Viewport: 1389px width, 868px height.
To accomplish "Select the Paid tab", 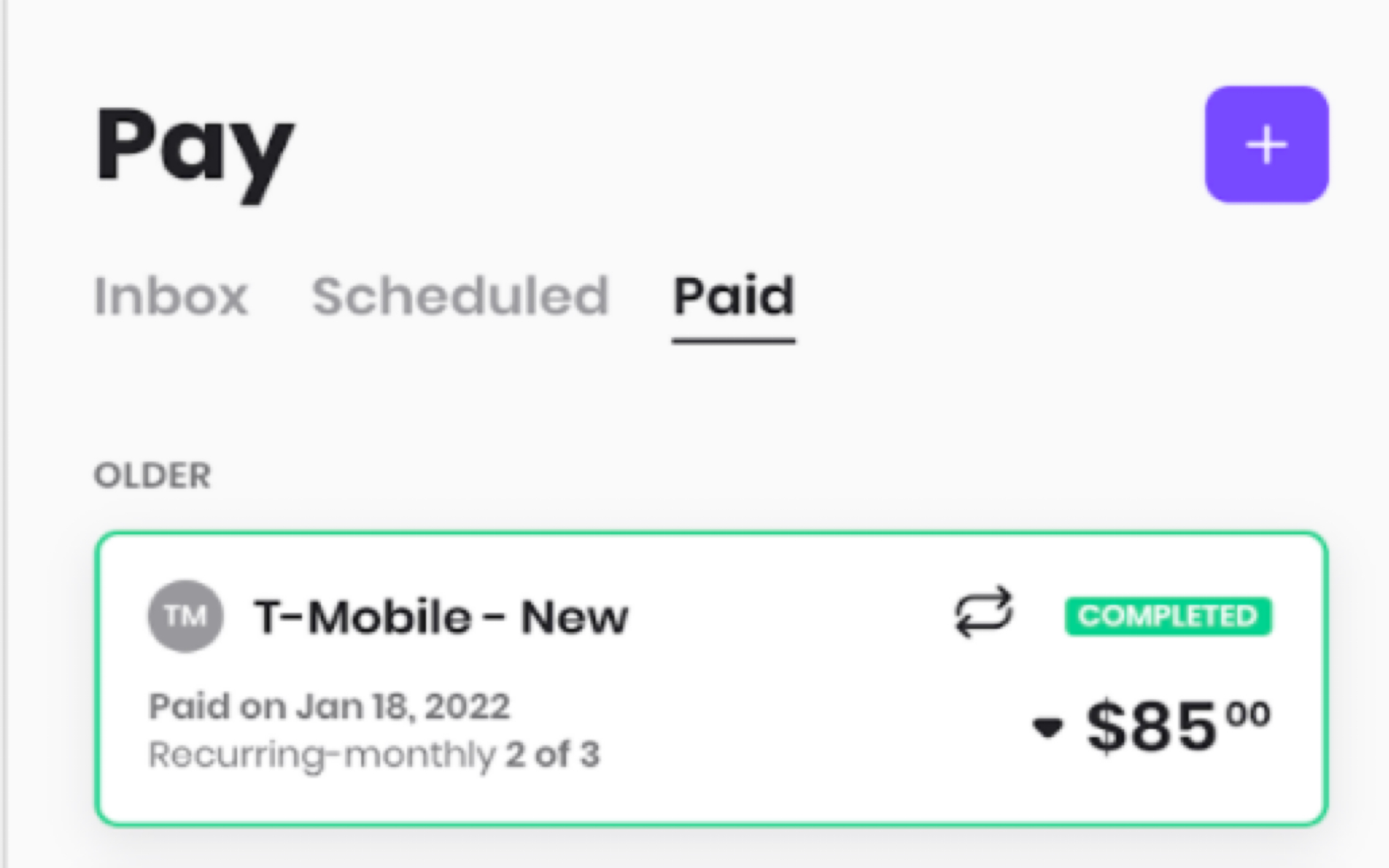I will coord(734,296).
